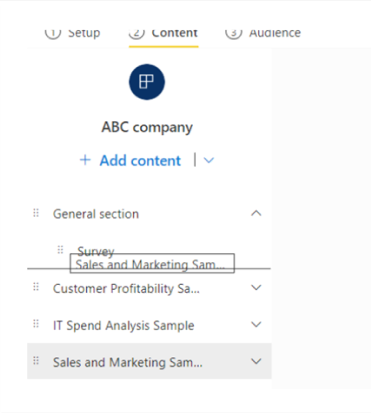Expand the Customer Profitability section

(256, 287)
